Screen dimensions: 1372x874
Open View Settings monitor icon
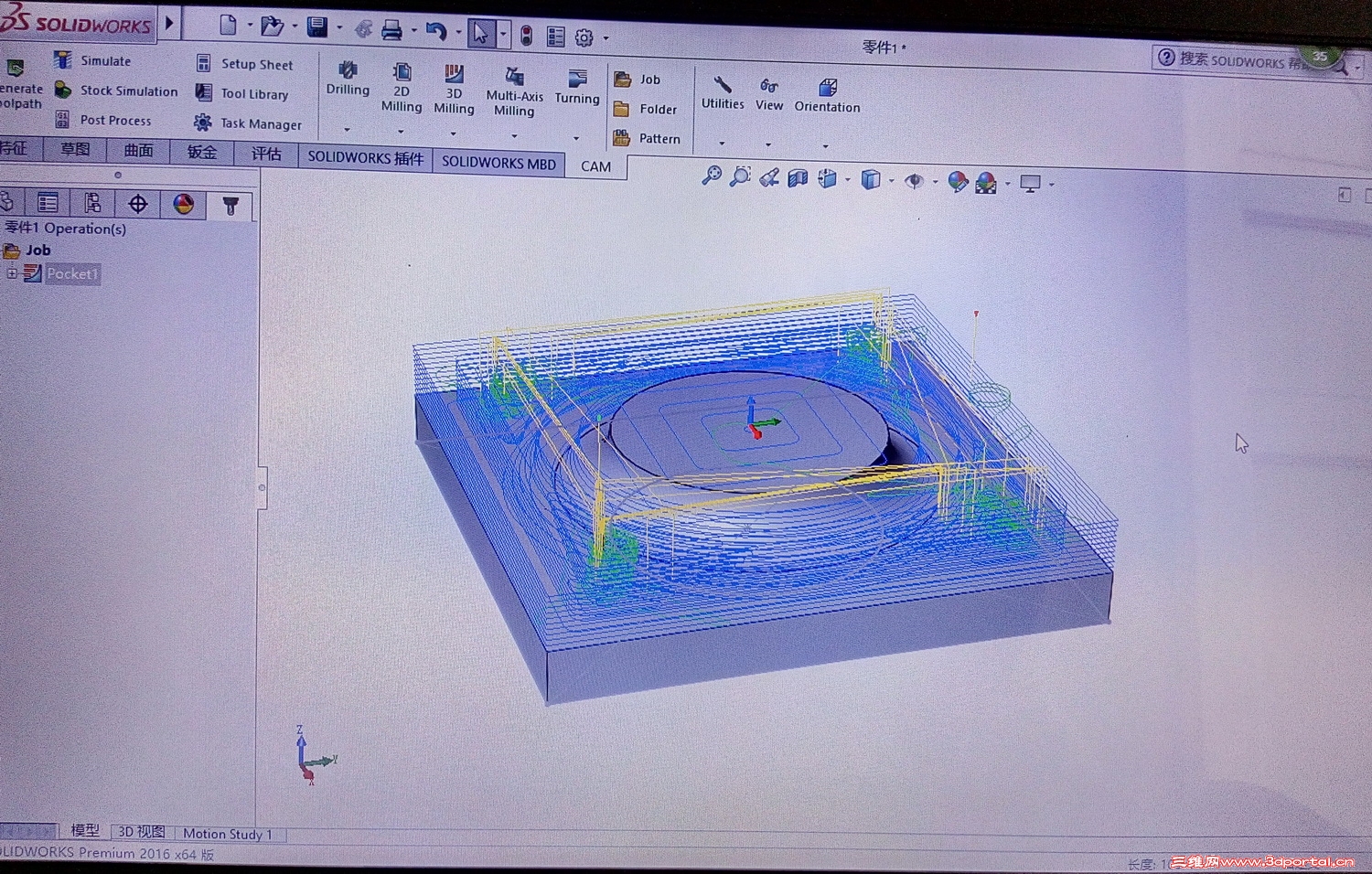pyautogui.click(x=1031, y=184)
